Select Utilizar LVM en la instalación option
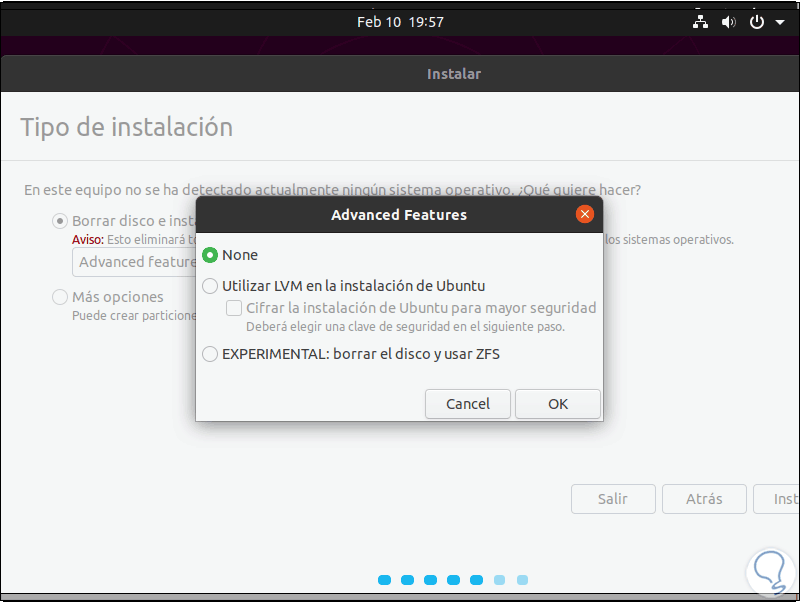800x603 pixels. 210,286
